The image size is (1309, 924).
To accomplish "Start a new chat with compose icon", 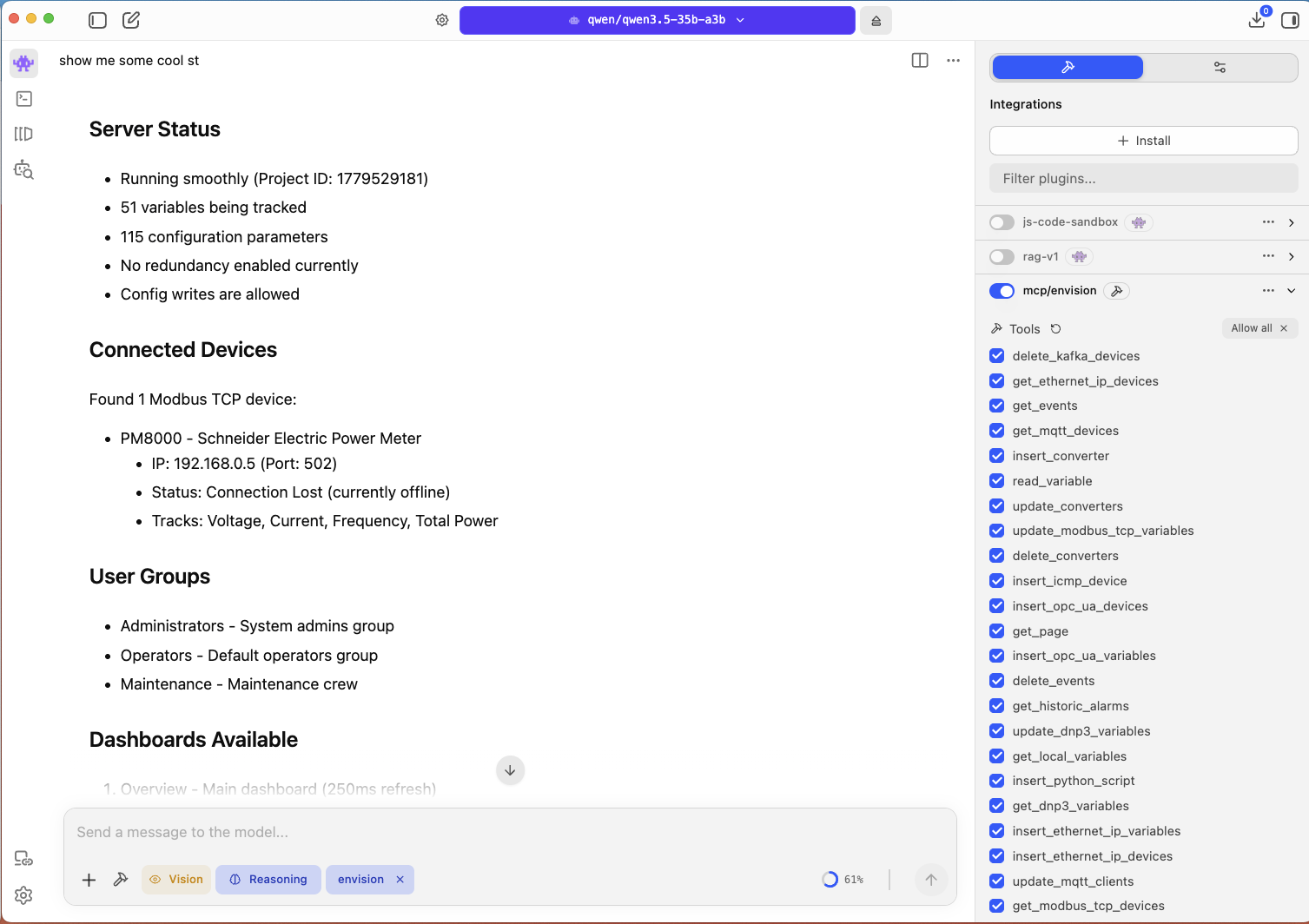I will click(131, 20).
